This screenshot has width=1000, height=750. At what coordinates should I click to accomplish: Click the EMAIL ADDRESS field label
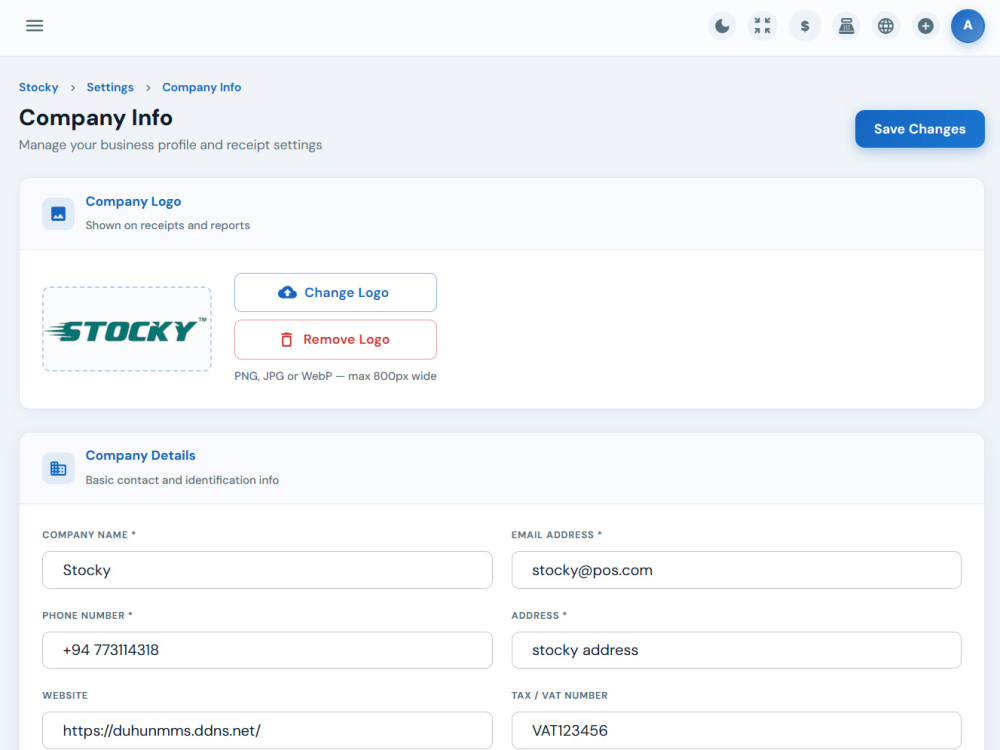[x=556, y=535]
